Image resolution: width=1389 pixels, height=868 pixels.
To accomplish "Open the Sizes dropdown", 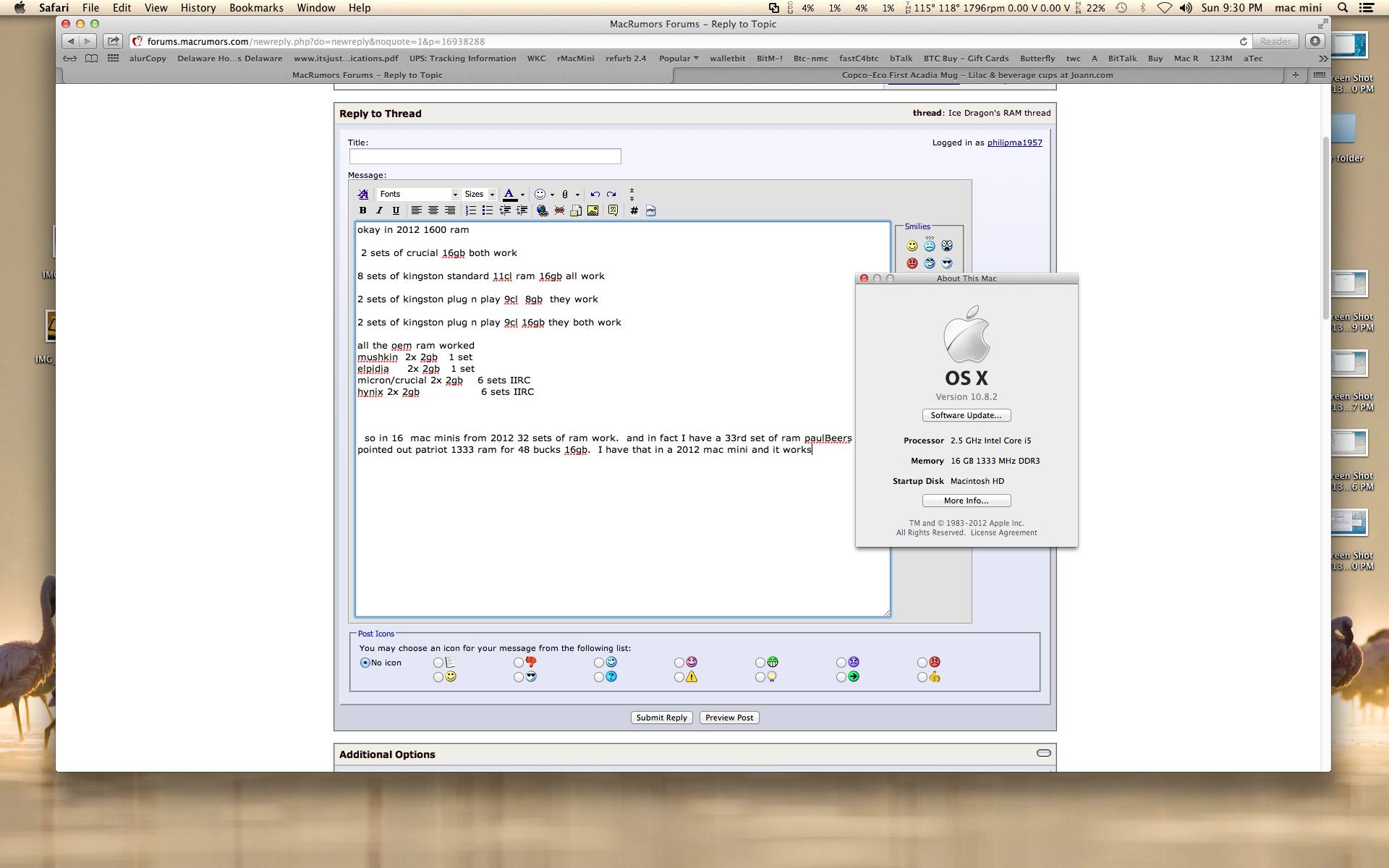I will coord(480,194).
